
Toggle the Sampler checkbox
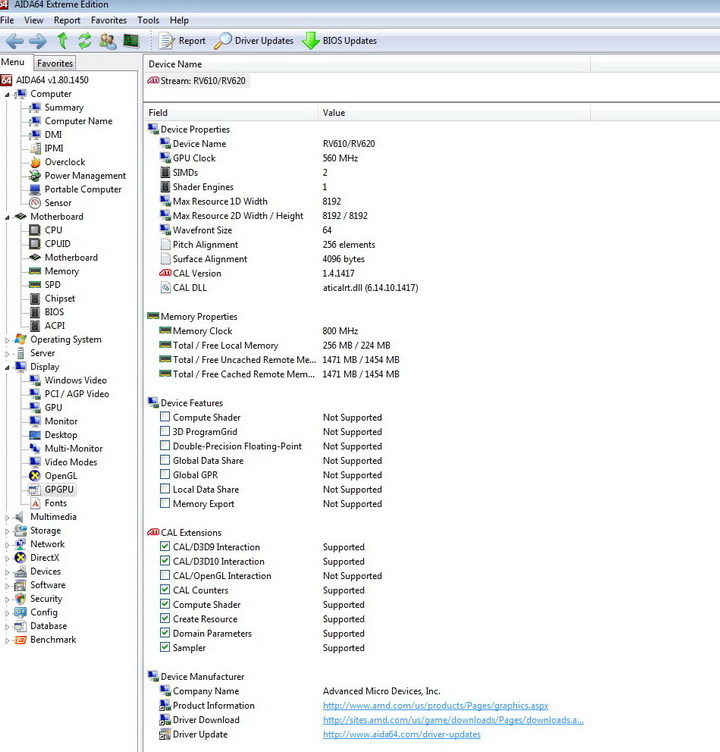[x=165, y=646]
